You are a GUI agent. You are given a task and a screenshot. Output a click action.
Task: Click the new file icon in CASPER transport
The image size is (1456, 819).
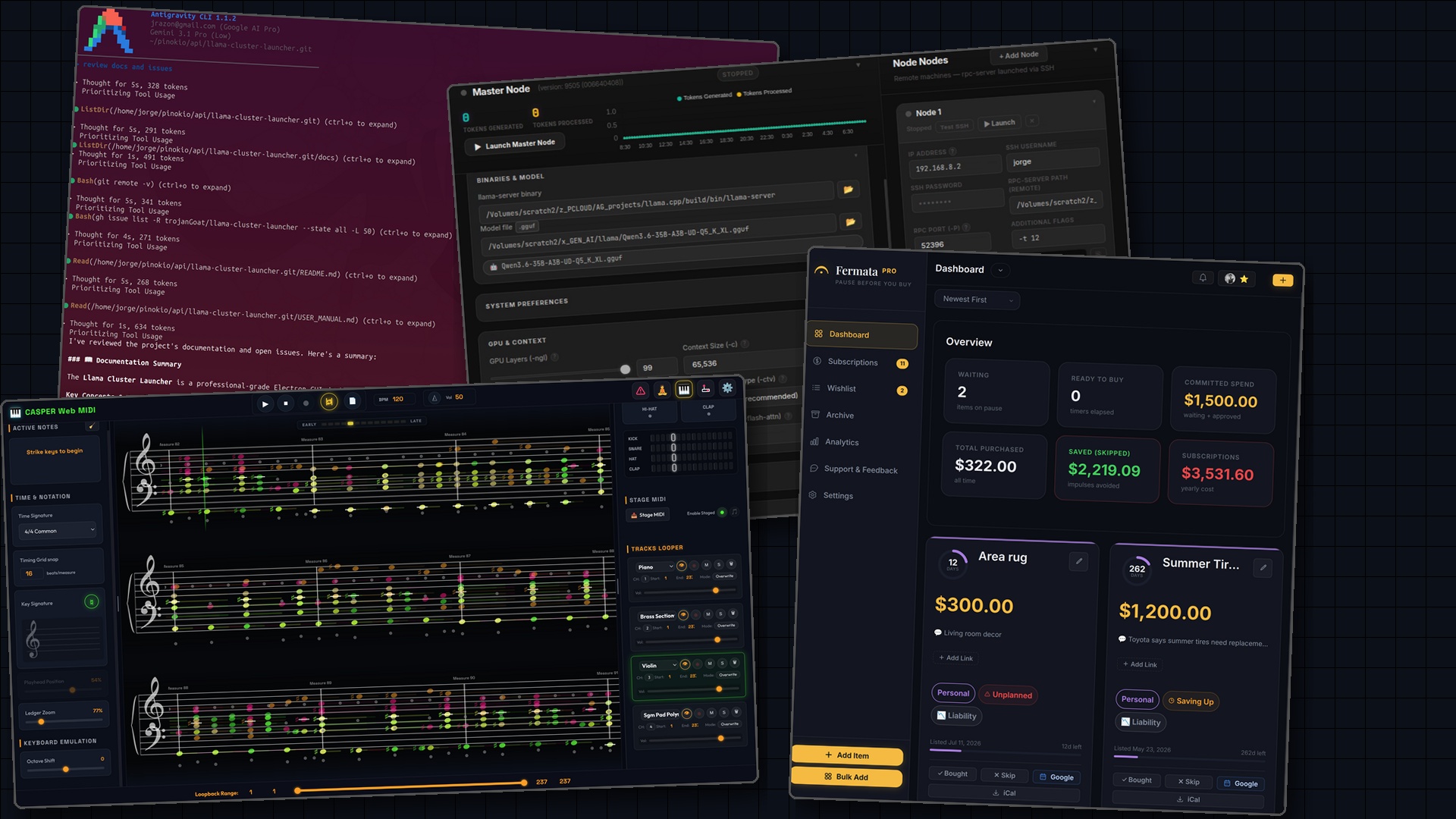352,400
